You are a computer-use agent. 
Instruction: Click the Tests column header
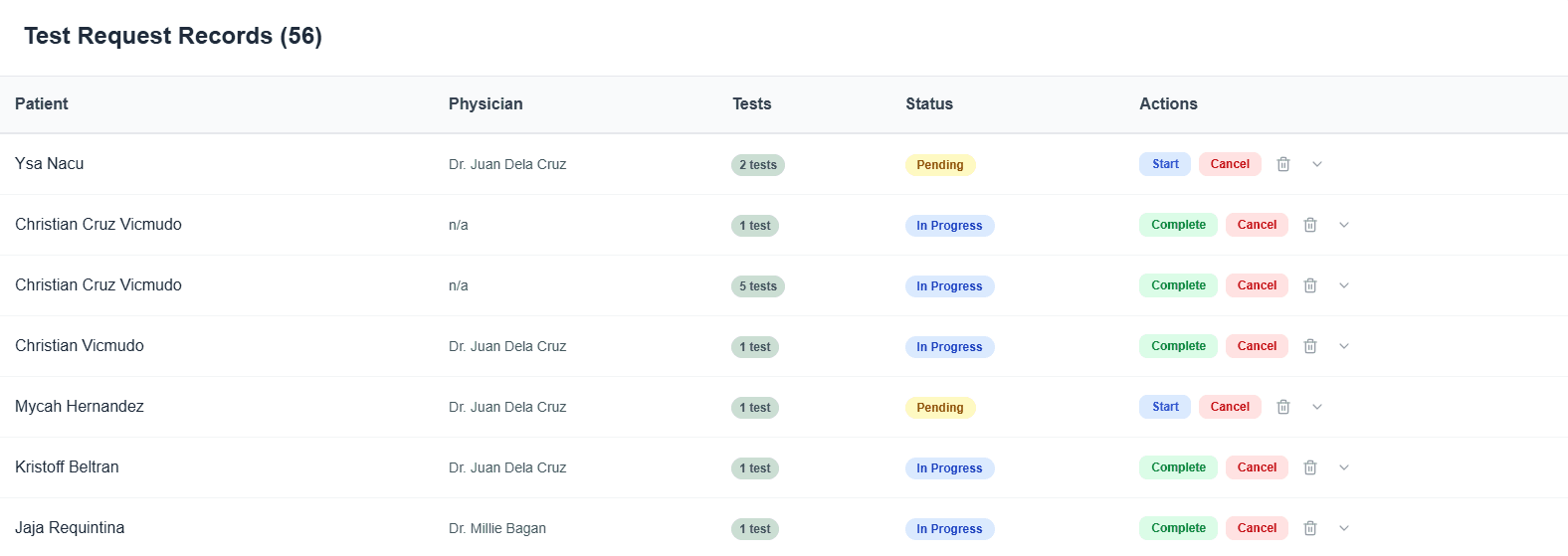click(x=752, y=103)
